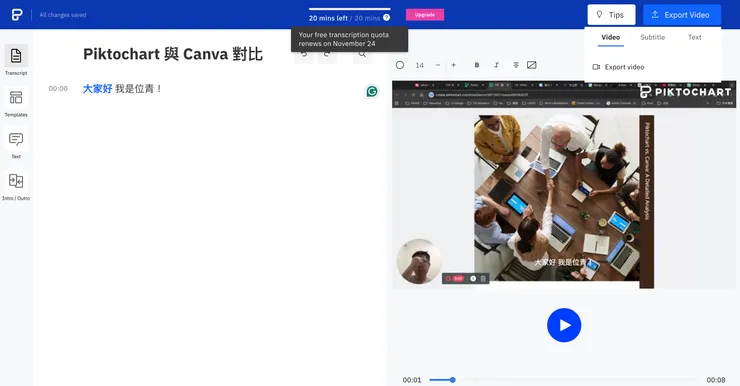
Task: Open the subtitle color circle picker
Action: pos(400,65)
